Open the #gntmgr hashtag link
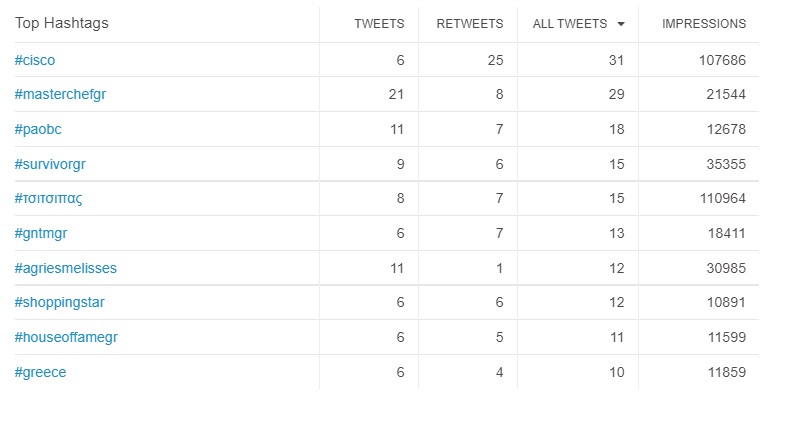788x421 pixels. pyautogui.click(x=41, y=233)
